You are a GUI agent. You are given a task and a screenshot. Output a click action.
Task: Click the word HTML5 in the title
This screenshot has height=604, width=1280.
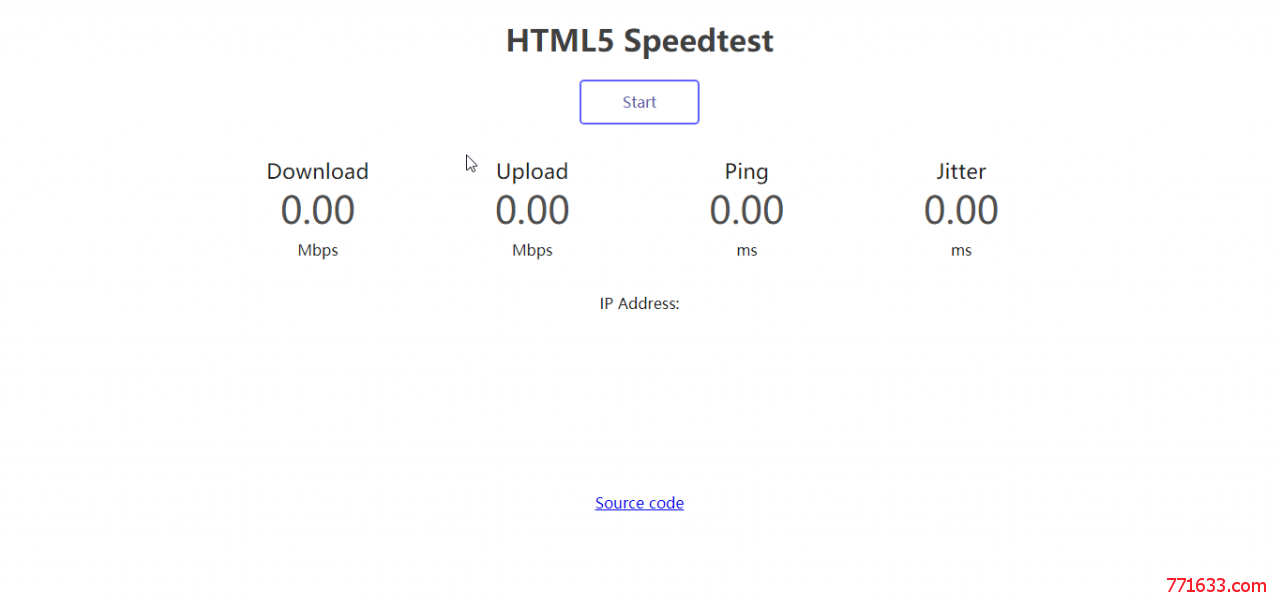[559, 41]
